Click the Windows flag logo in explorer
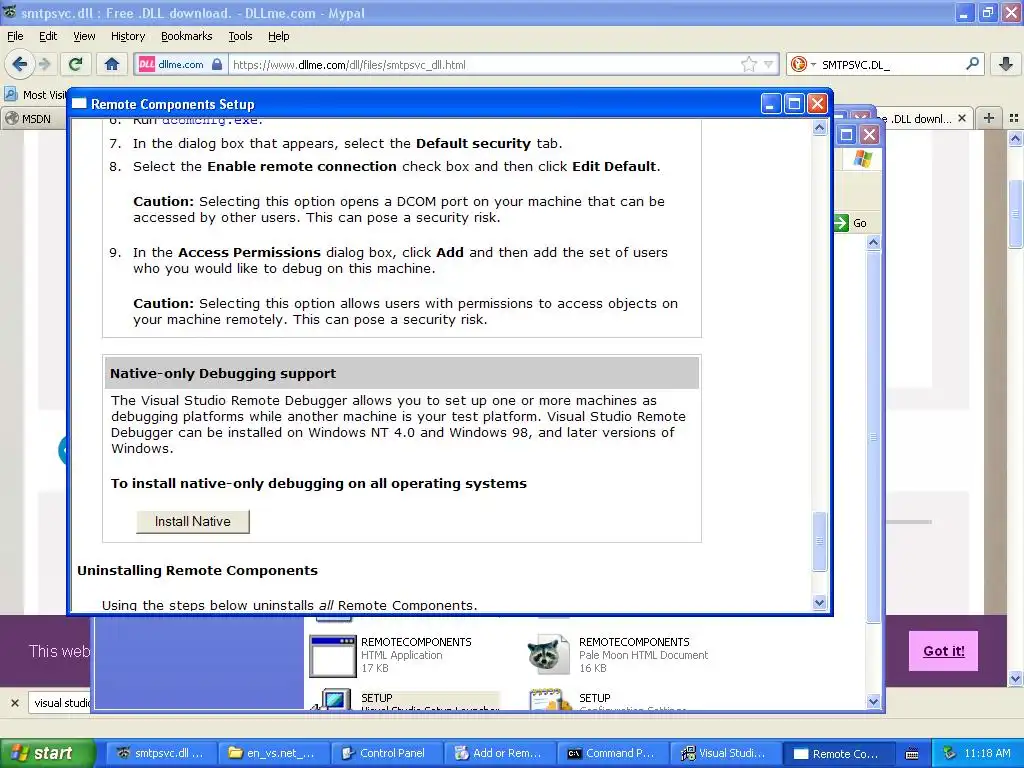This screenshot has height=768, width=1024. click(862, 159)
